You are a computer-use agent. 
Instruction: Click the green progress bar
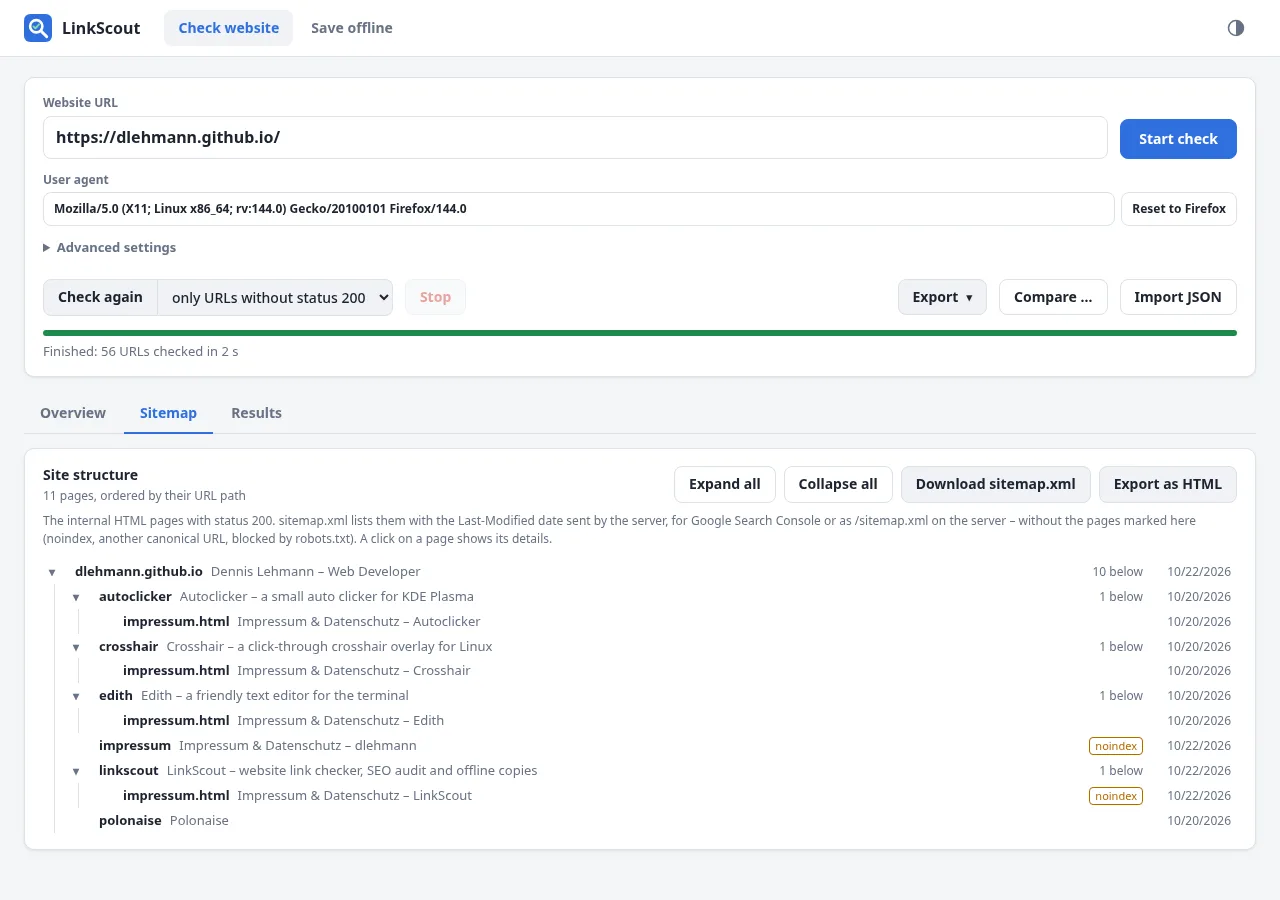640,333
